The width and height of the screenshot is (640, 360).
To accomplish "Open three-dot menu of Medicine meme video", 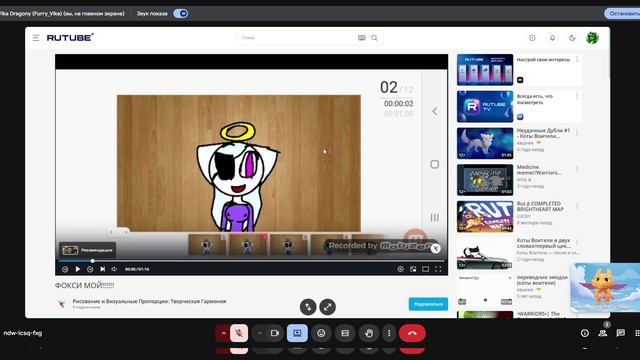I will (x=577, y=169).
